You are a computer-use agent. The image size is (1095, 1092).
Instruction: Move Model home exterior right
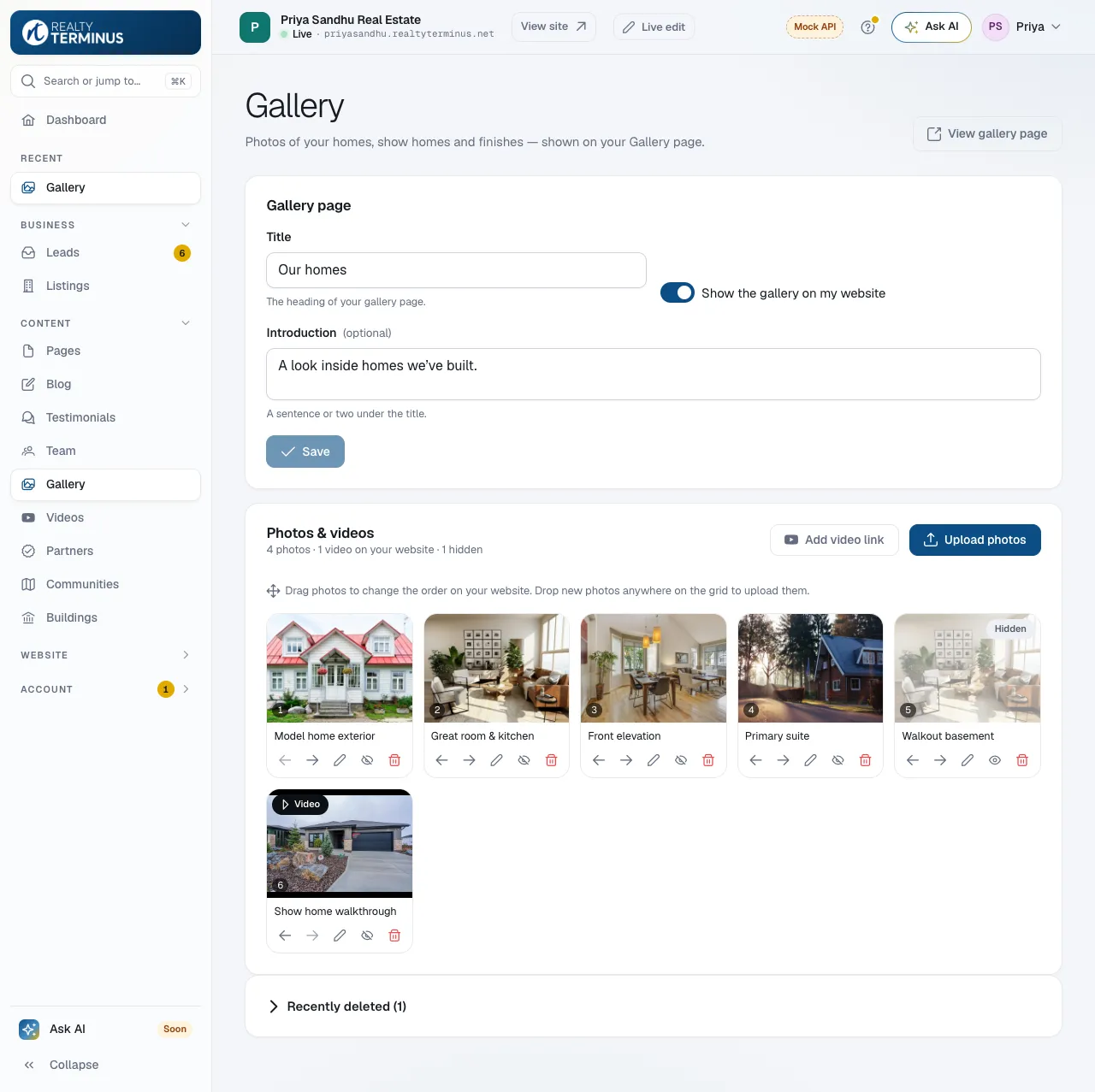click(x=312, y=760)
